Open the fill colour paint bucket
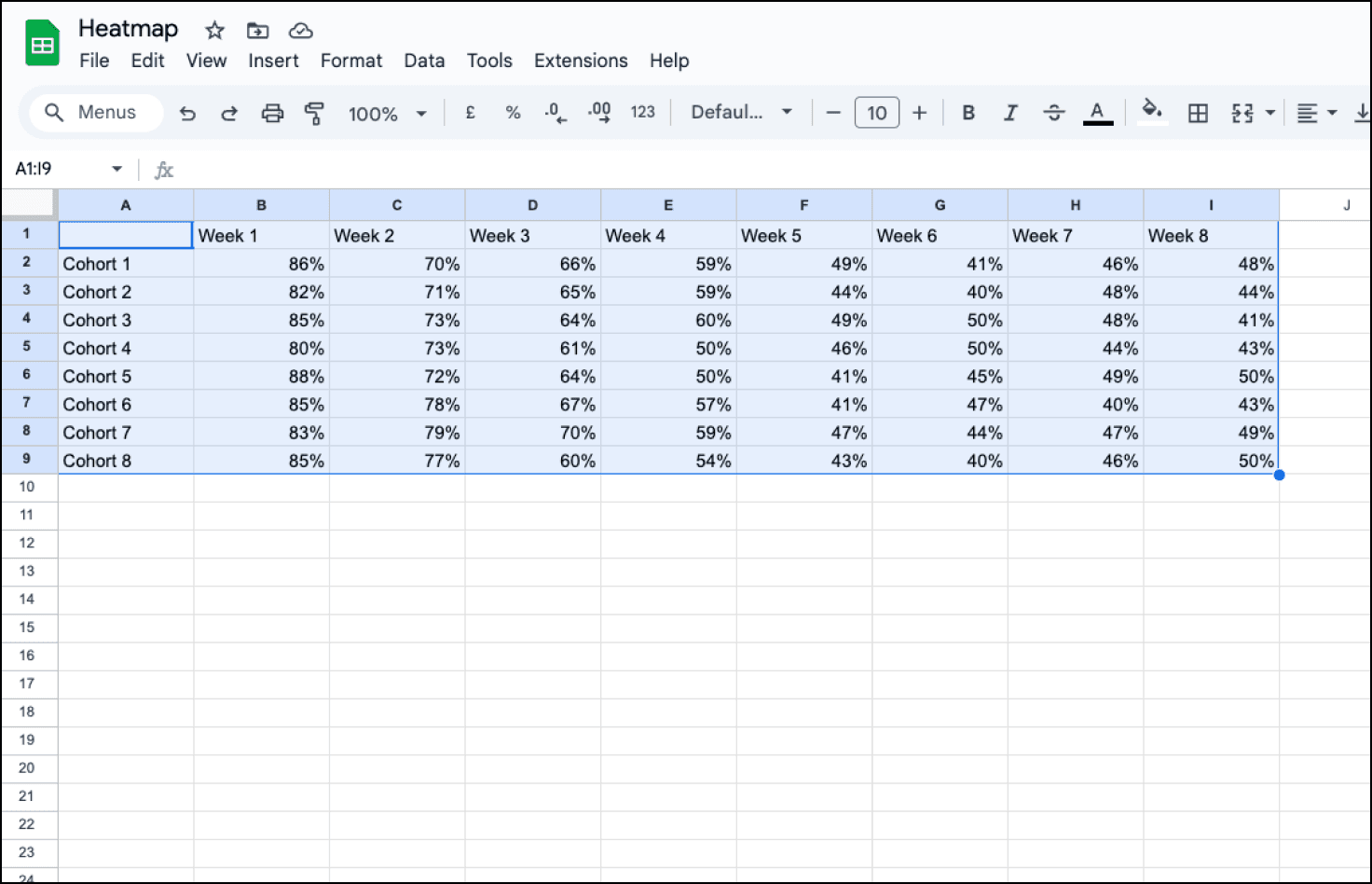This screenshot has height=884, width=1372. pyautogui.click(x=1152, y=111)
